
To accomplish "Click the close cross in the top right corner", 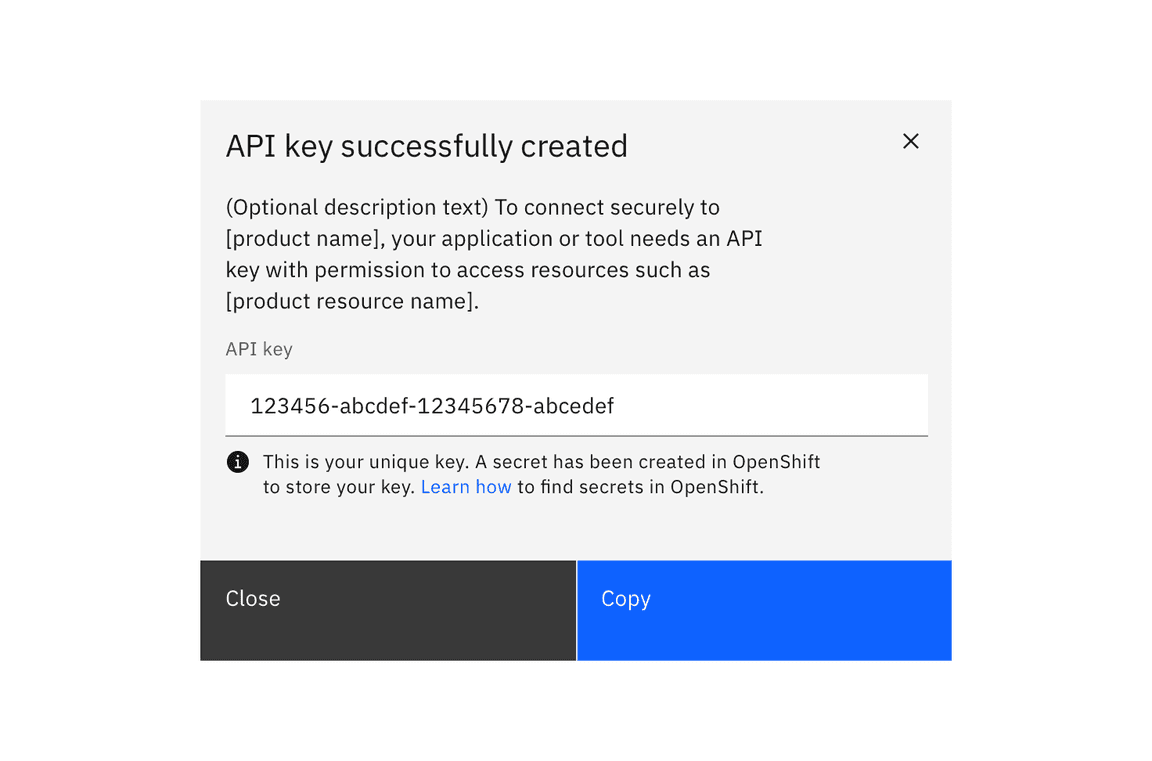I will tap(910, 141).
